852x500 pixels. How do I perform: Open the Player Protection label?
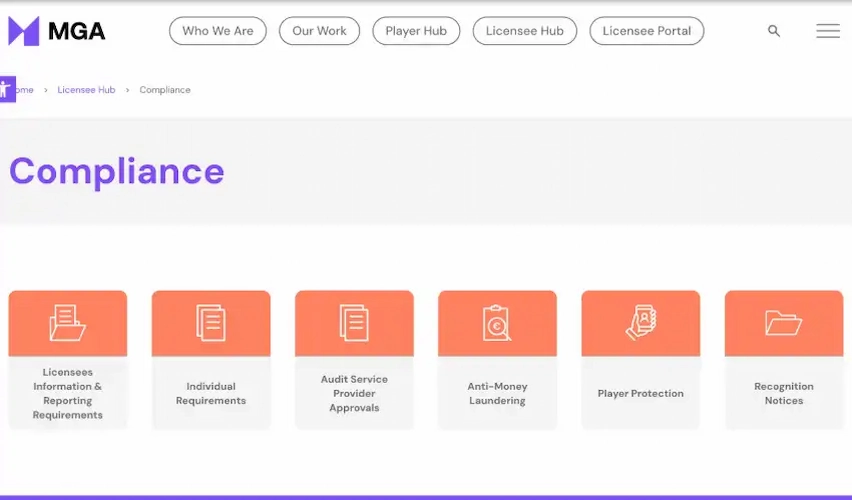641,393
